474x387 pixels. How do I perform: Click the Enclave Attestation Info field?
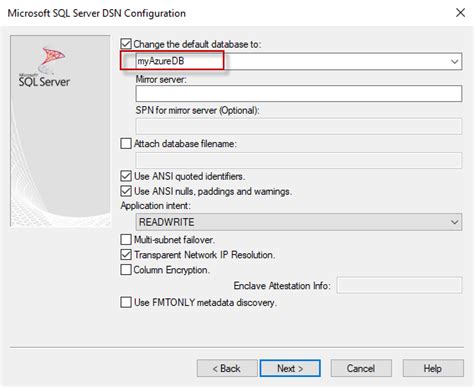(399, 285)
